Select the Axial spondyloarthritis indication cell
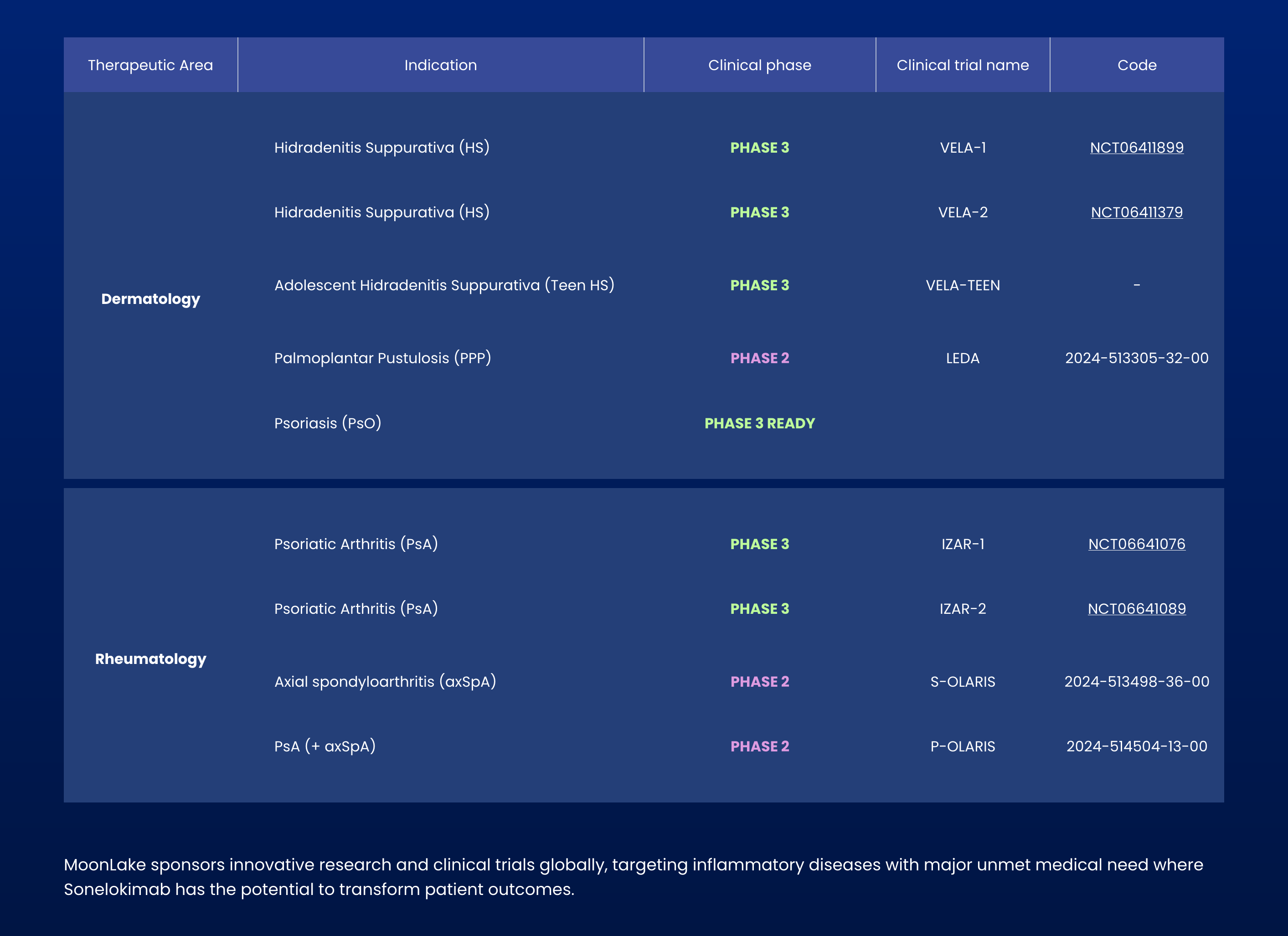Screen dimensions: 1288x936 pos(385,682)
